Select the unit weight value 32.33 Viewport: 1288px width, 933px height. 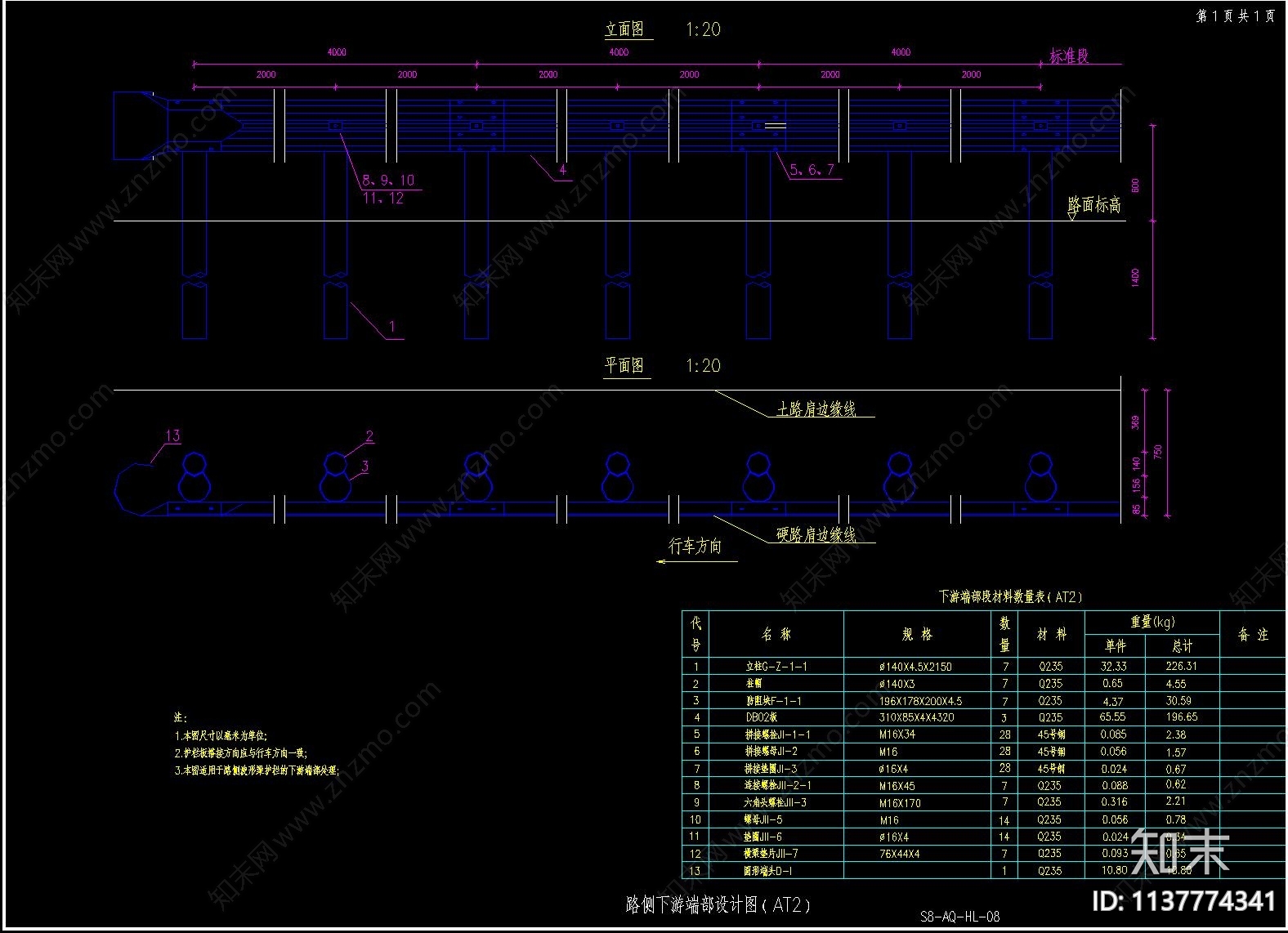coord(1114,666)
